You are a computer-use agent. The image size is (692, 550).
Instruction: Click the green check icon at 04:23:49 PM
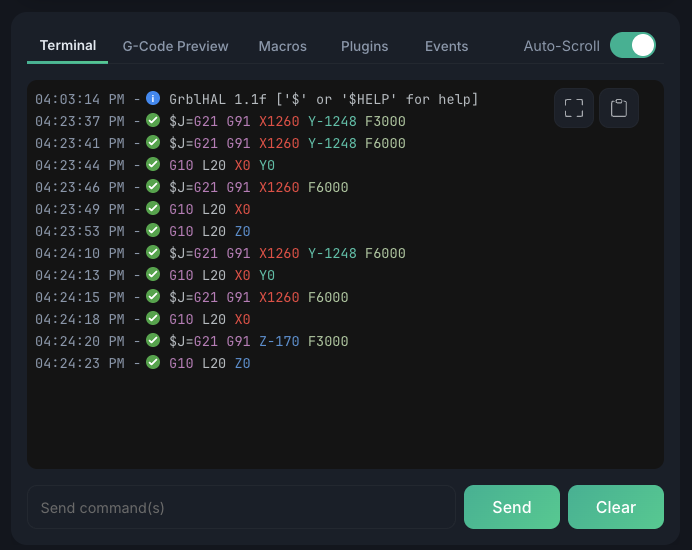[153, 208]
